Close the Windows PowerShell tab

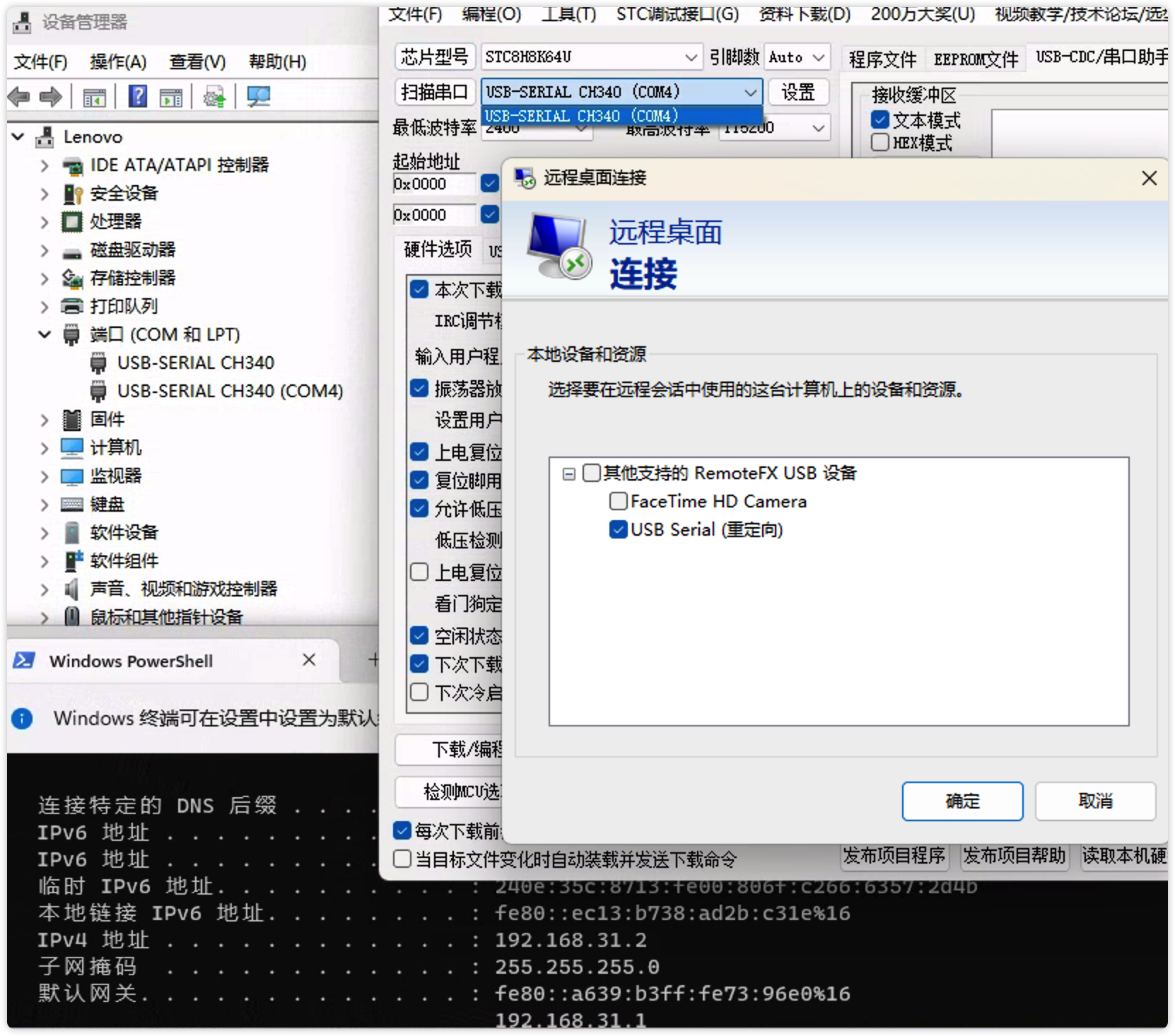(x=309, y=660)
